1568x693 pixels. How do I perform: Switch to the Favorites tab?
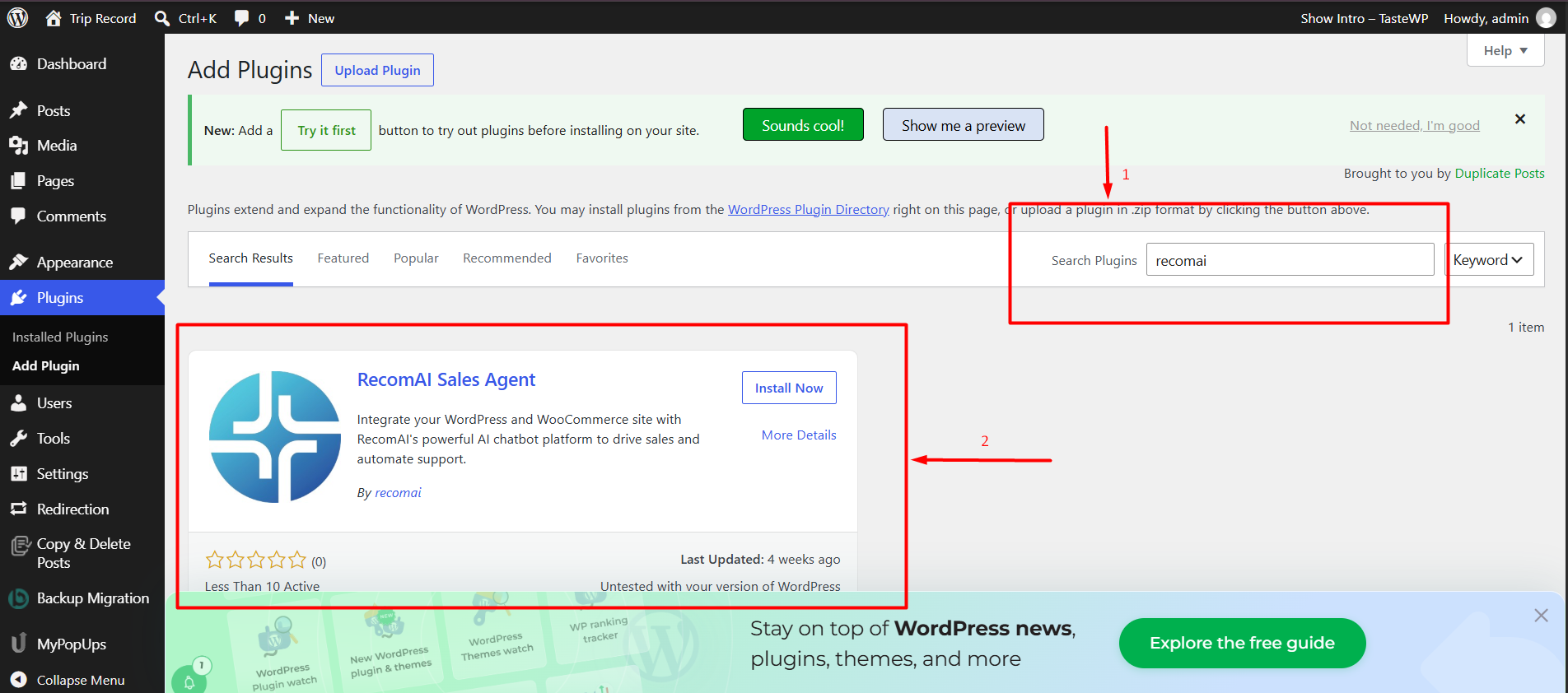pyautogui.click(x=602, y=258)
